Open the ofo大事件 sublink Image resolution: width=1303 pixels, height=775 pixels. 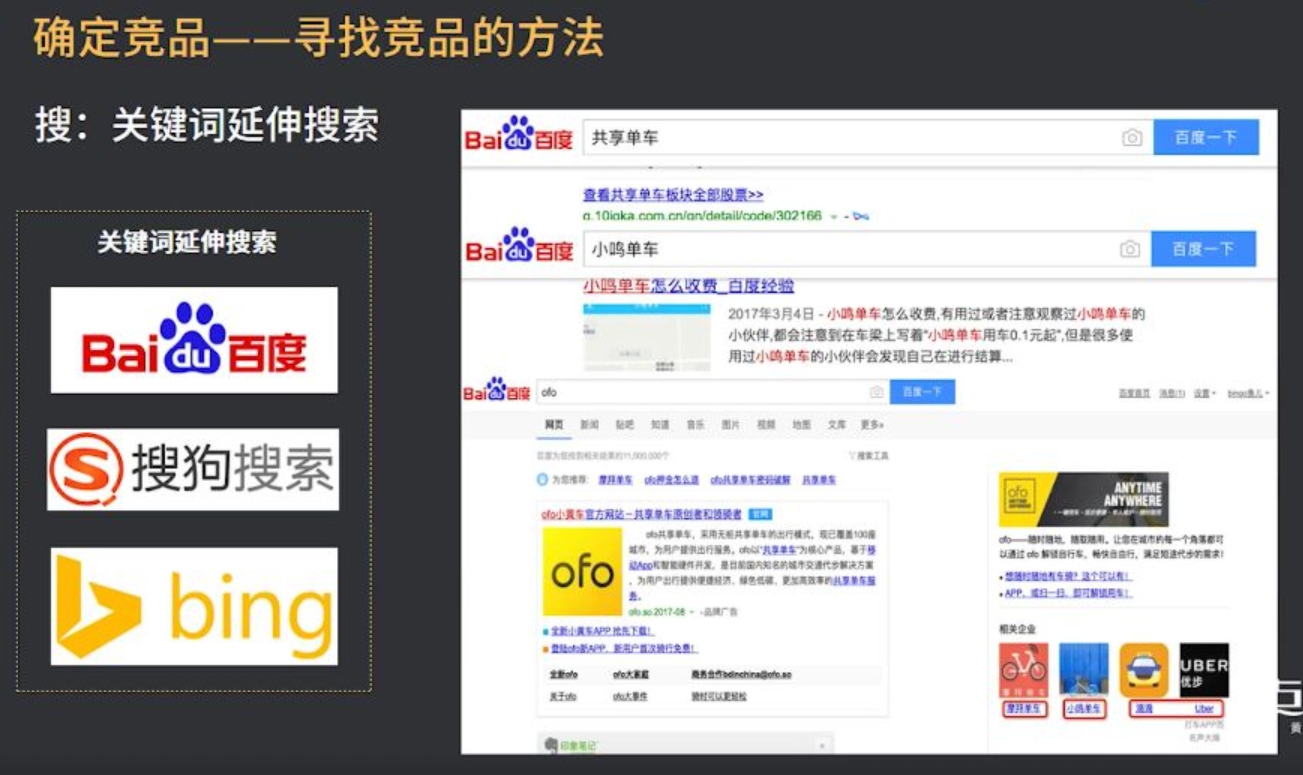coord(629,696)
